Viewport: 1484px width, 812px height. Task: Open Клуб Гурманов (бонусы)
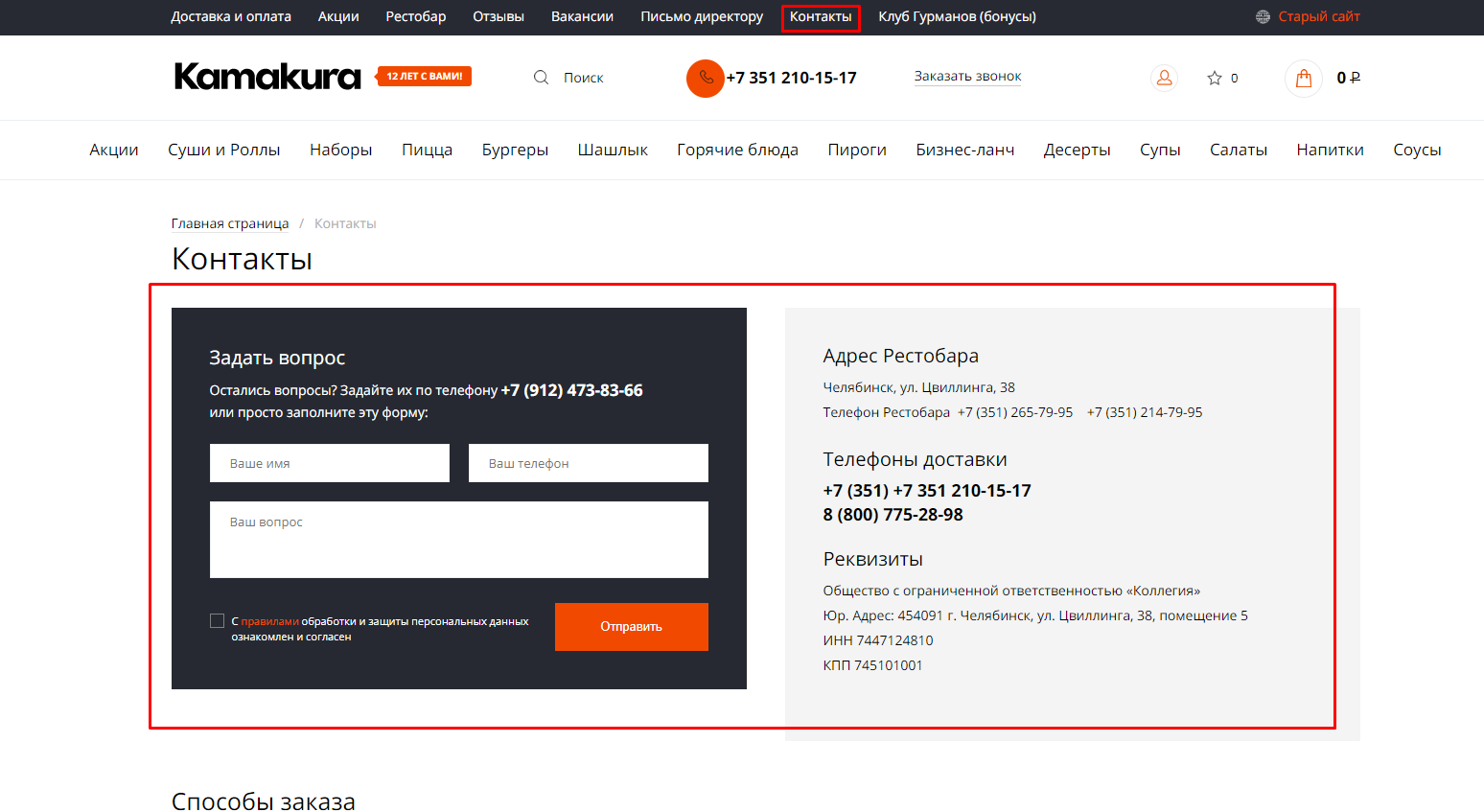[x=957, y=16]
